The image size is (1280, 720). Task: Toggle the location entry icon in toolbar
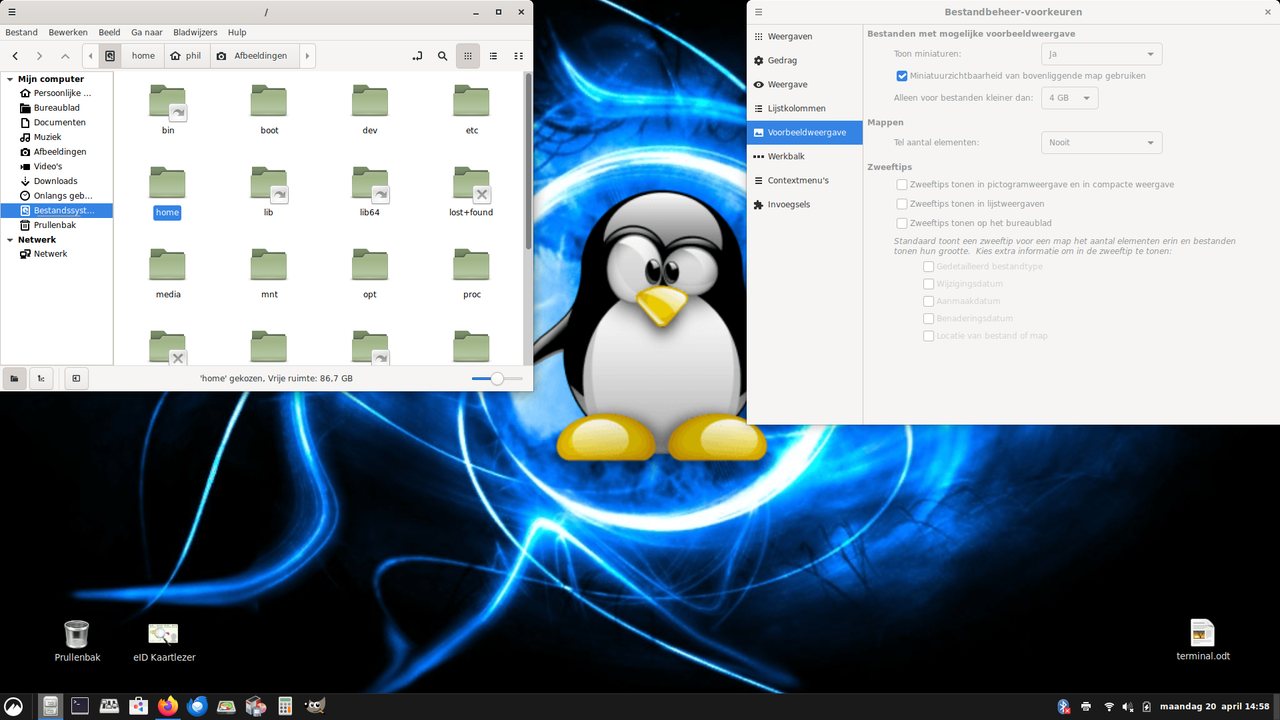pos(417,56)
